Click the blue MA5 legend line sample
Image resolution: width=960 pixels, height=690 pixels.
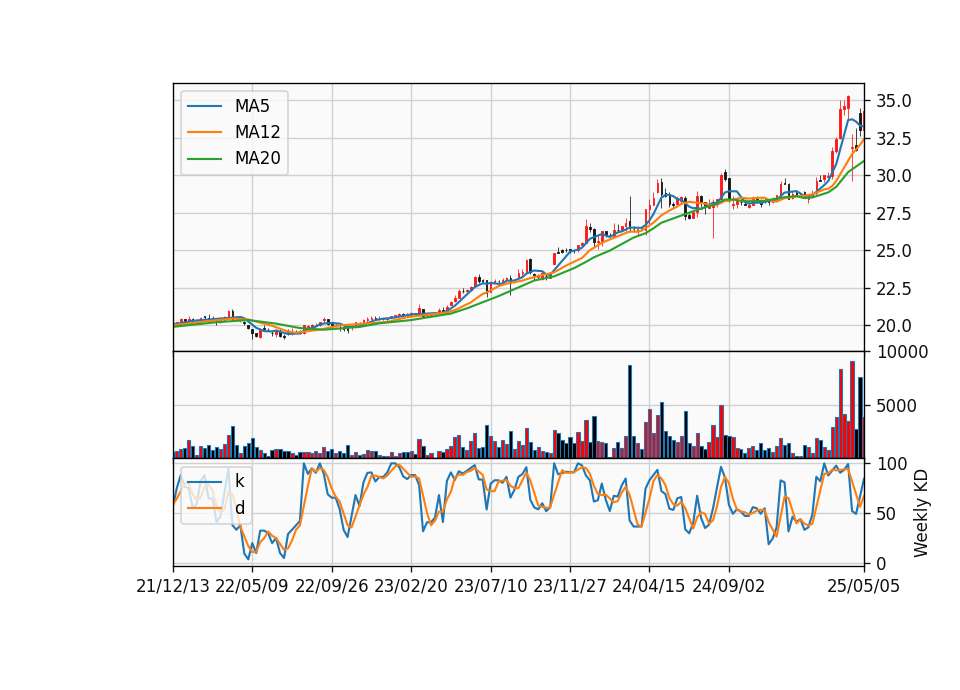point(204,107)
